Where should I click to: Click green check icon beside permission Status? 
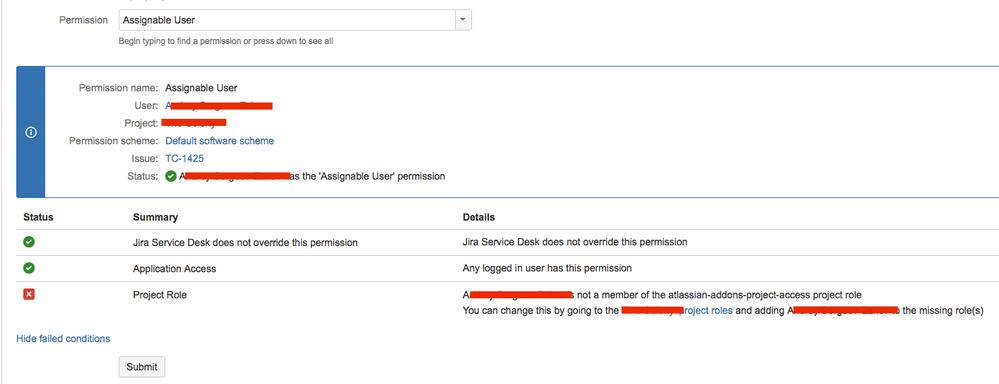(x=171, y=176)
